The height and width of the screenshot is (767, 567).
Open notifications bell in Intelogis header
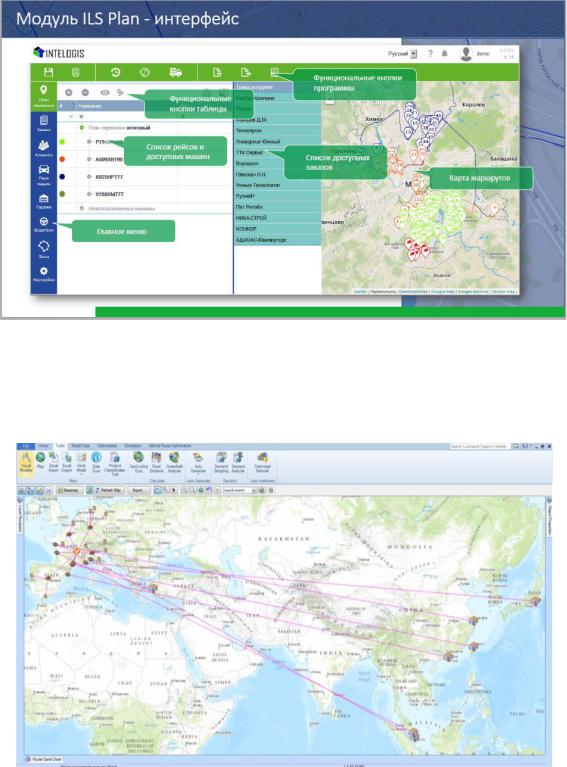444,53
